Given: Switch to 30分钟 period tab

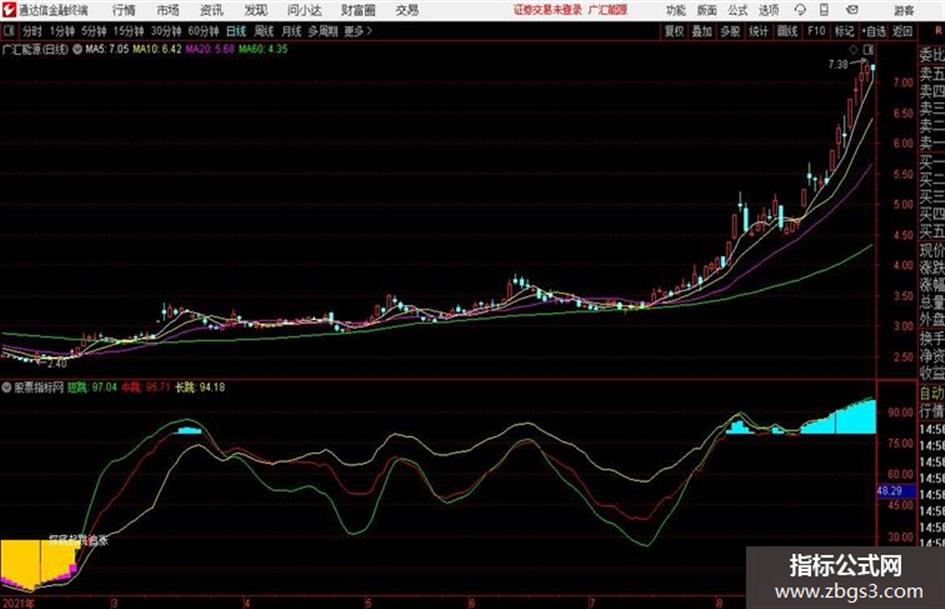Looking at the screenshot, I should click(x=166, y=31).
